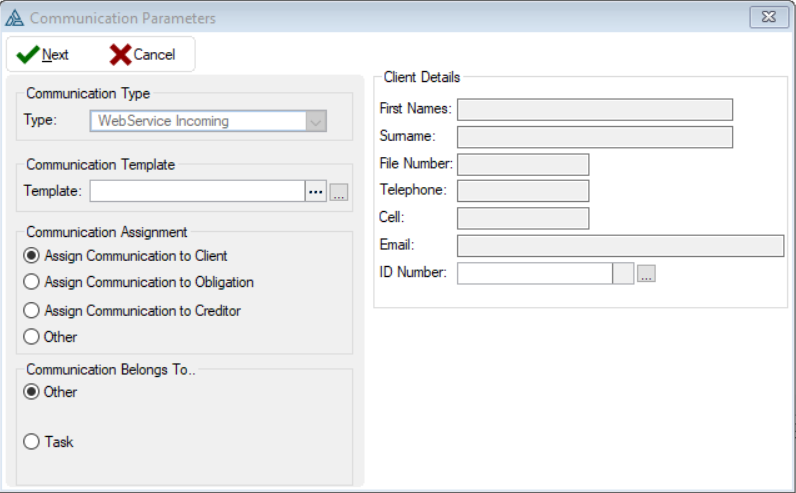
Task: Click the red X Cancel button
Action: pyautogui.click(x=142, y=55)
